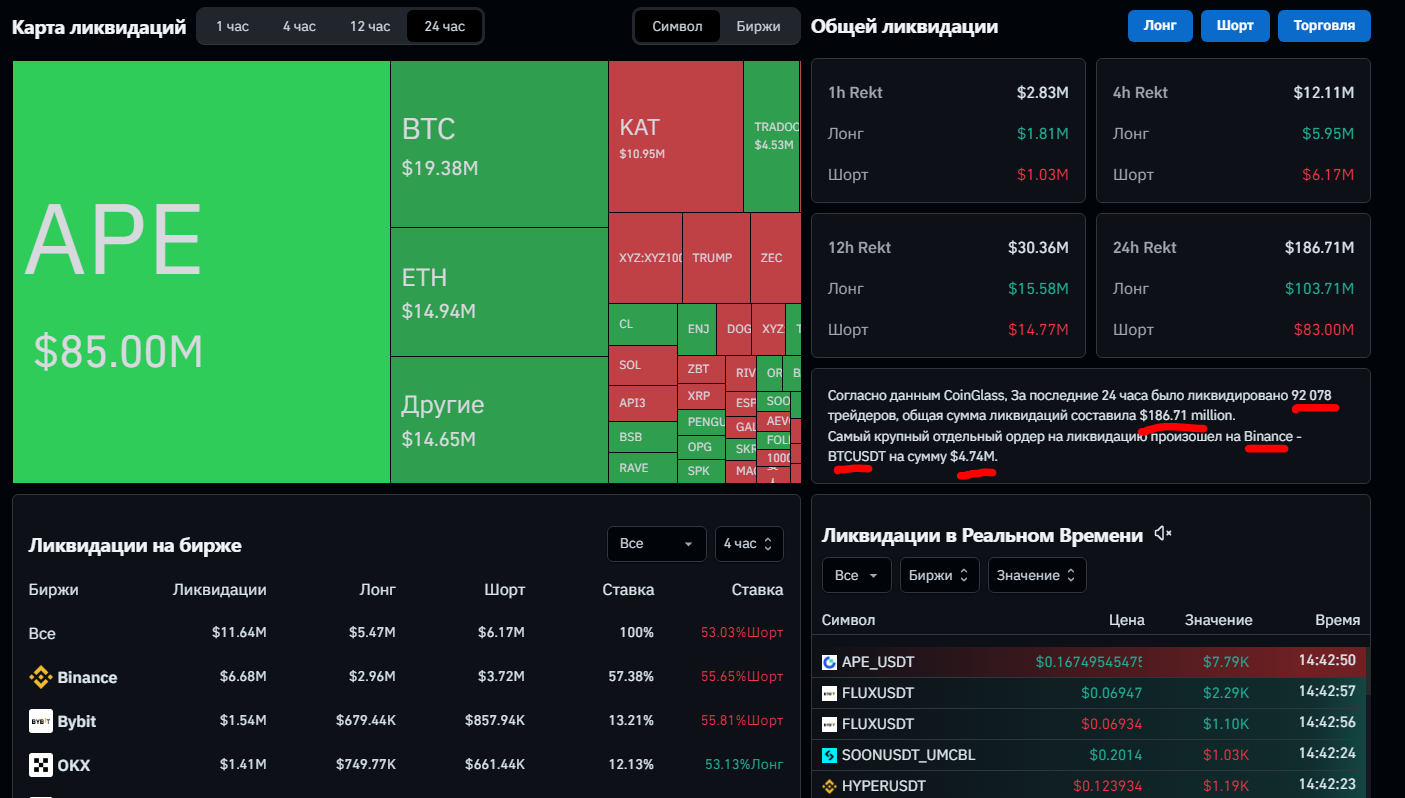1405x798 pixels.
Task: Click the Цена column header
Action: 1127,620
